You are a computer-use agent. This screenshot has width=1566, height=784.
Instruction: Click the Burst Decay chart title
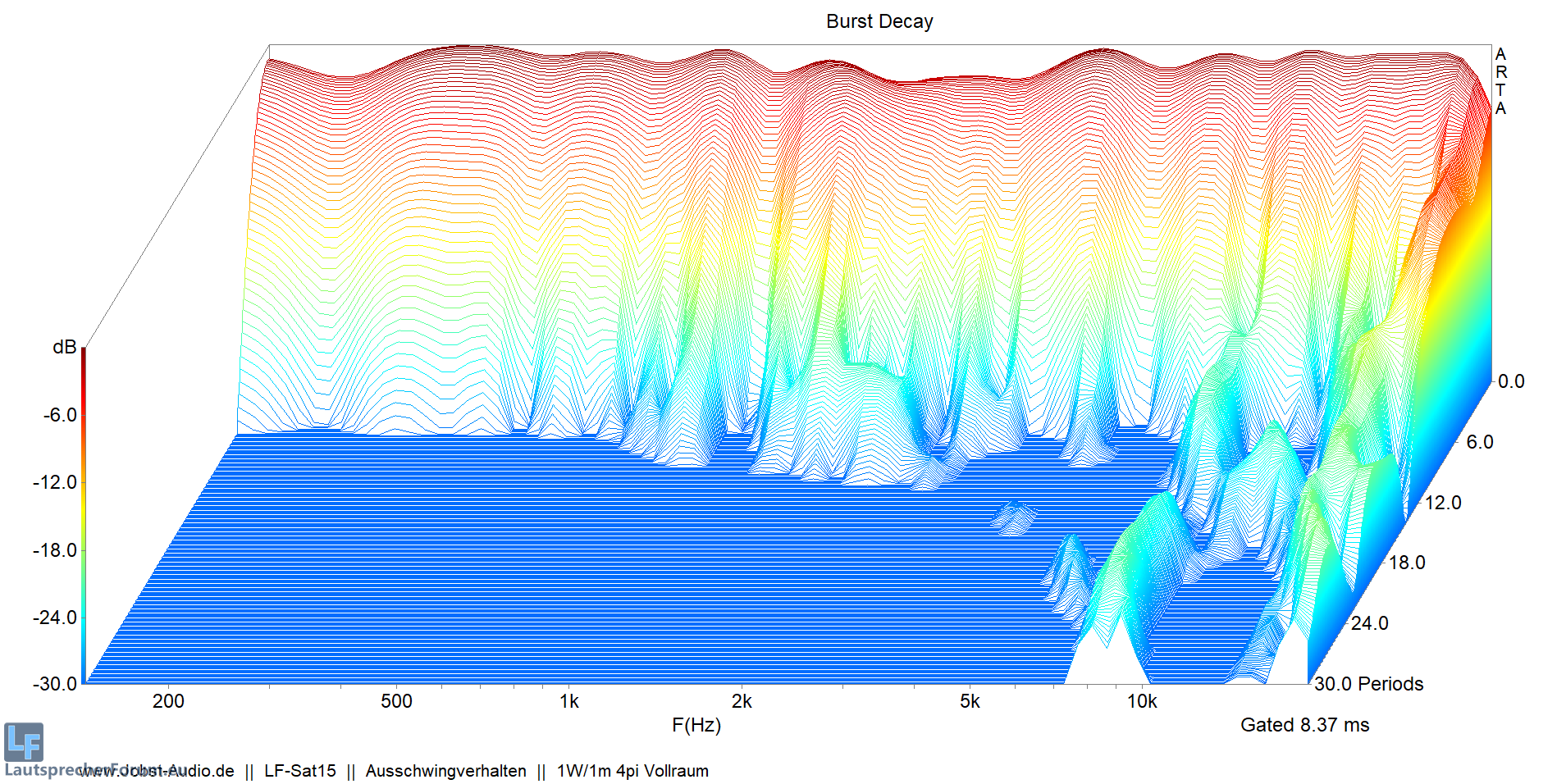(879, 21)
